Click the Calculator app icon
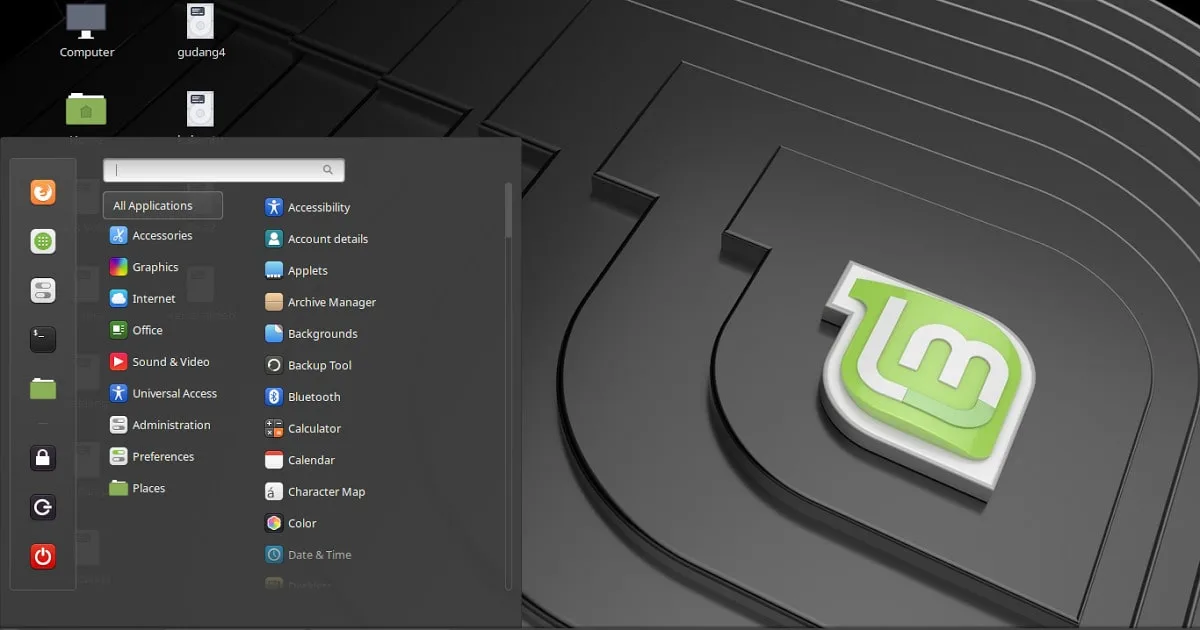 (x=274, y=428)
